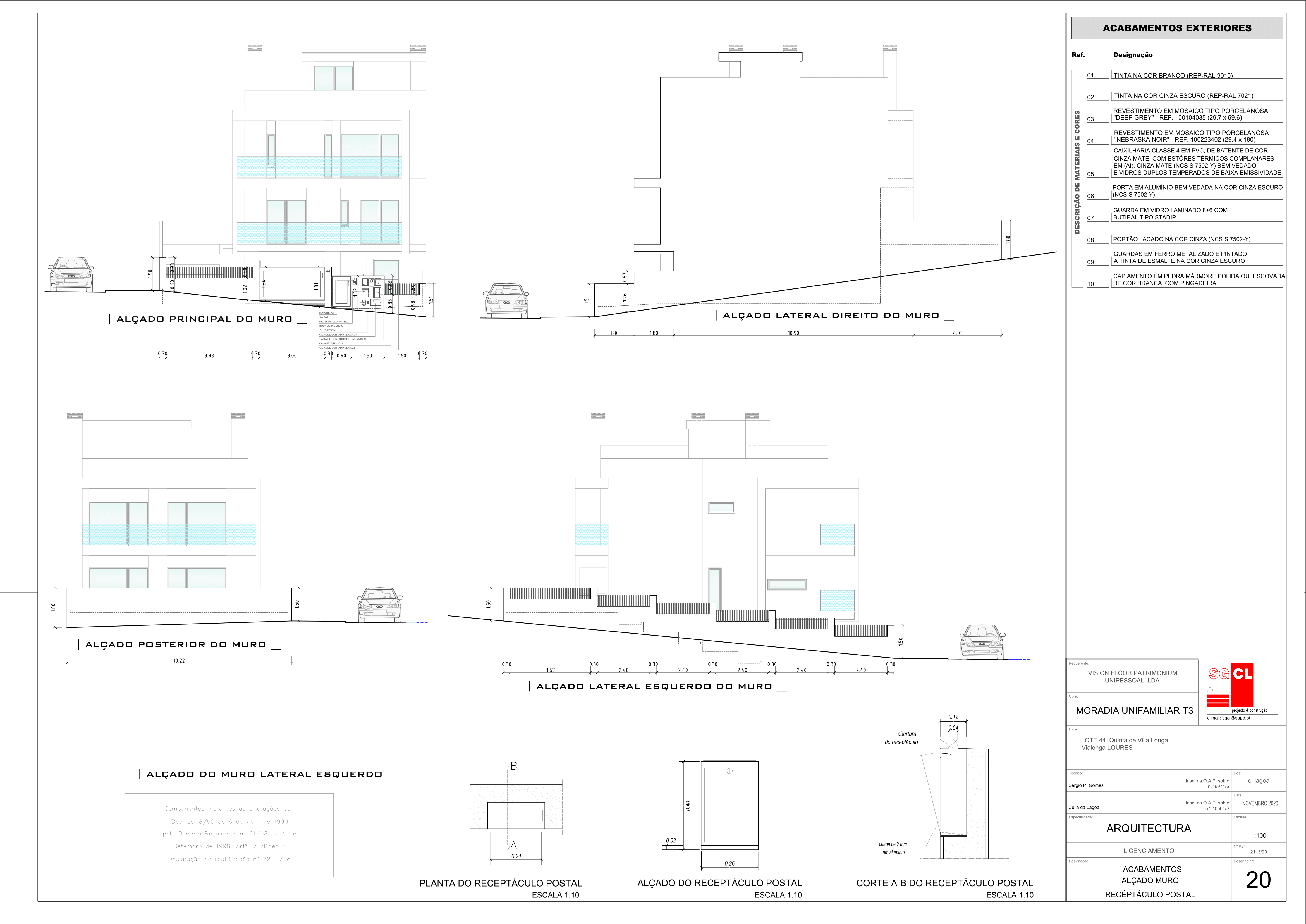Click the 'LICENCIAMENTO' phase label
Viewport: 1306px width, 924px height.
click(x=1149, y=851)
